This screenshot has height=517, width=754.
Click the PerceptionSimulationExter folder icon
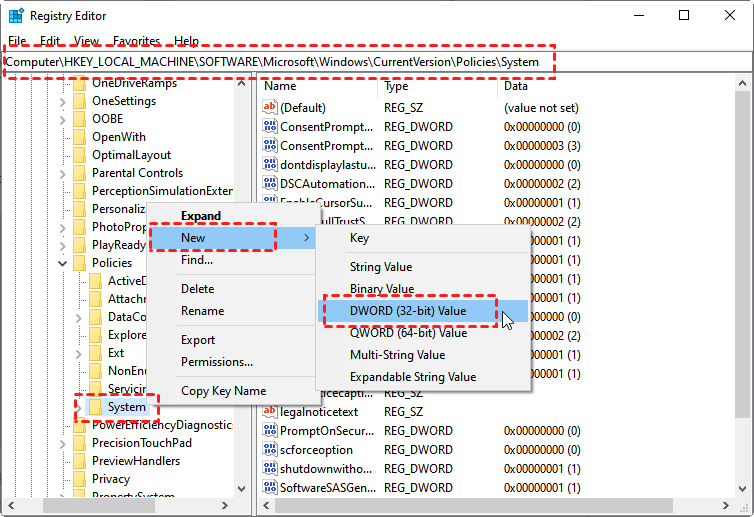tap(79, 191)
